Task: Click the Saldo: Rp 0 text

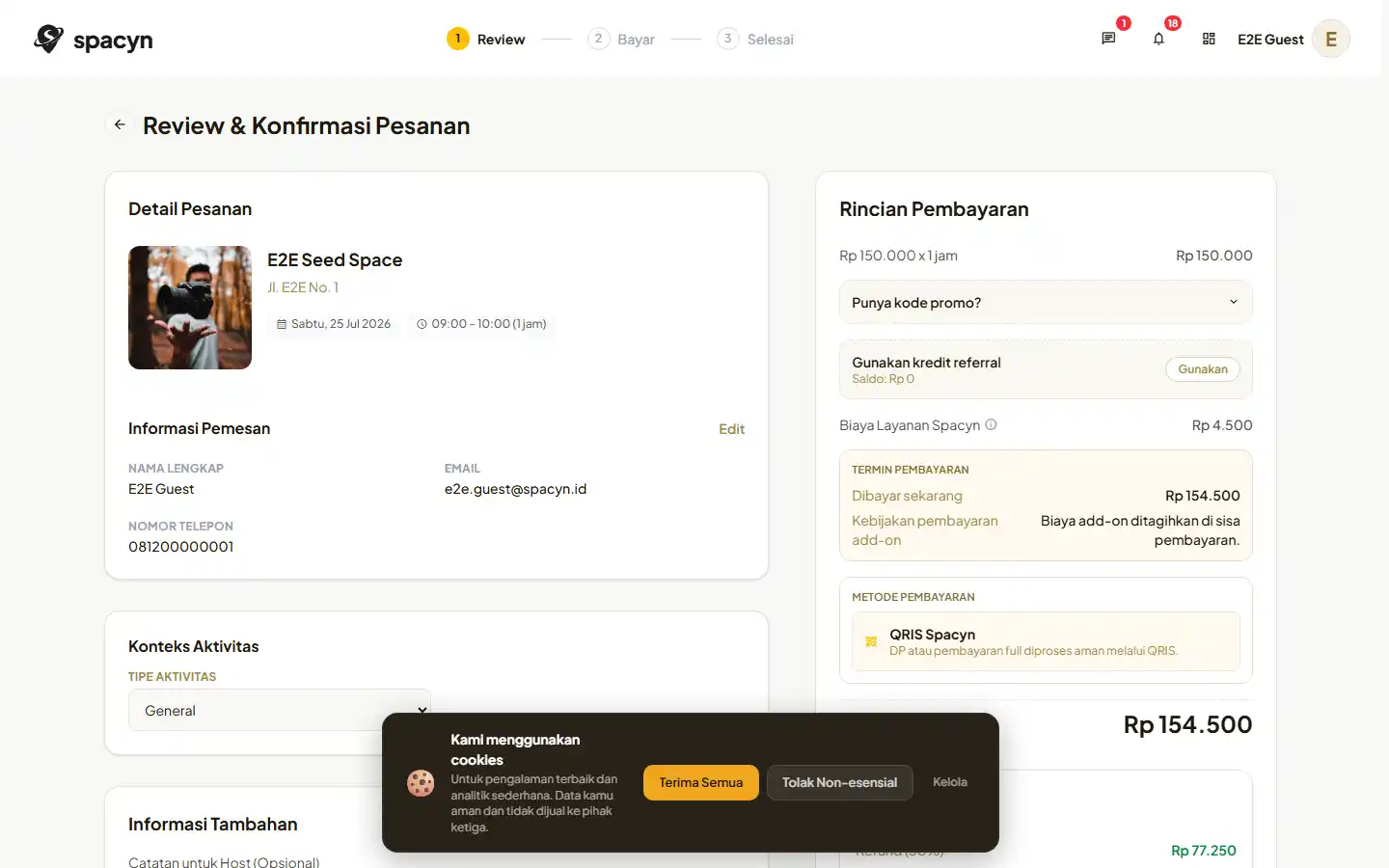Action: tap(883, 379)
